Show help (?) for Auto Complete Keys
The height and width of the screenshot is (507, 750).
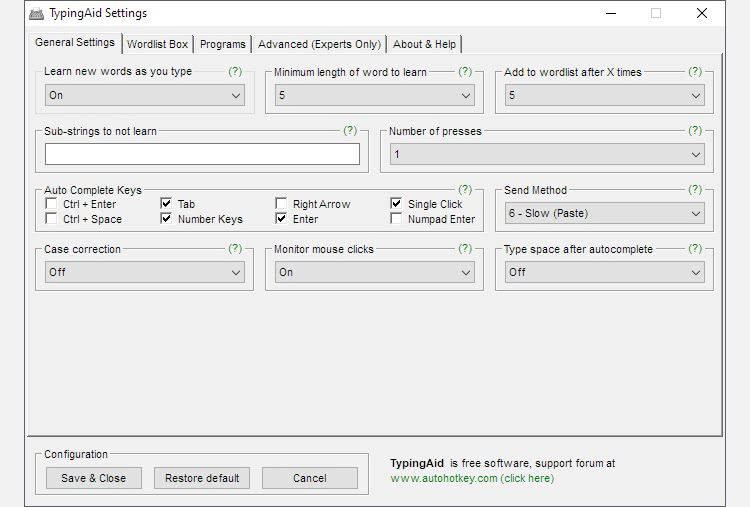coord(465,190)
